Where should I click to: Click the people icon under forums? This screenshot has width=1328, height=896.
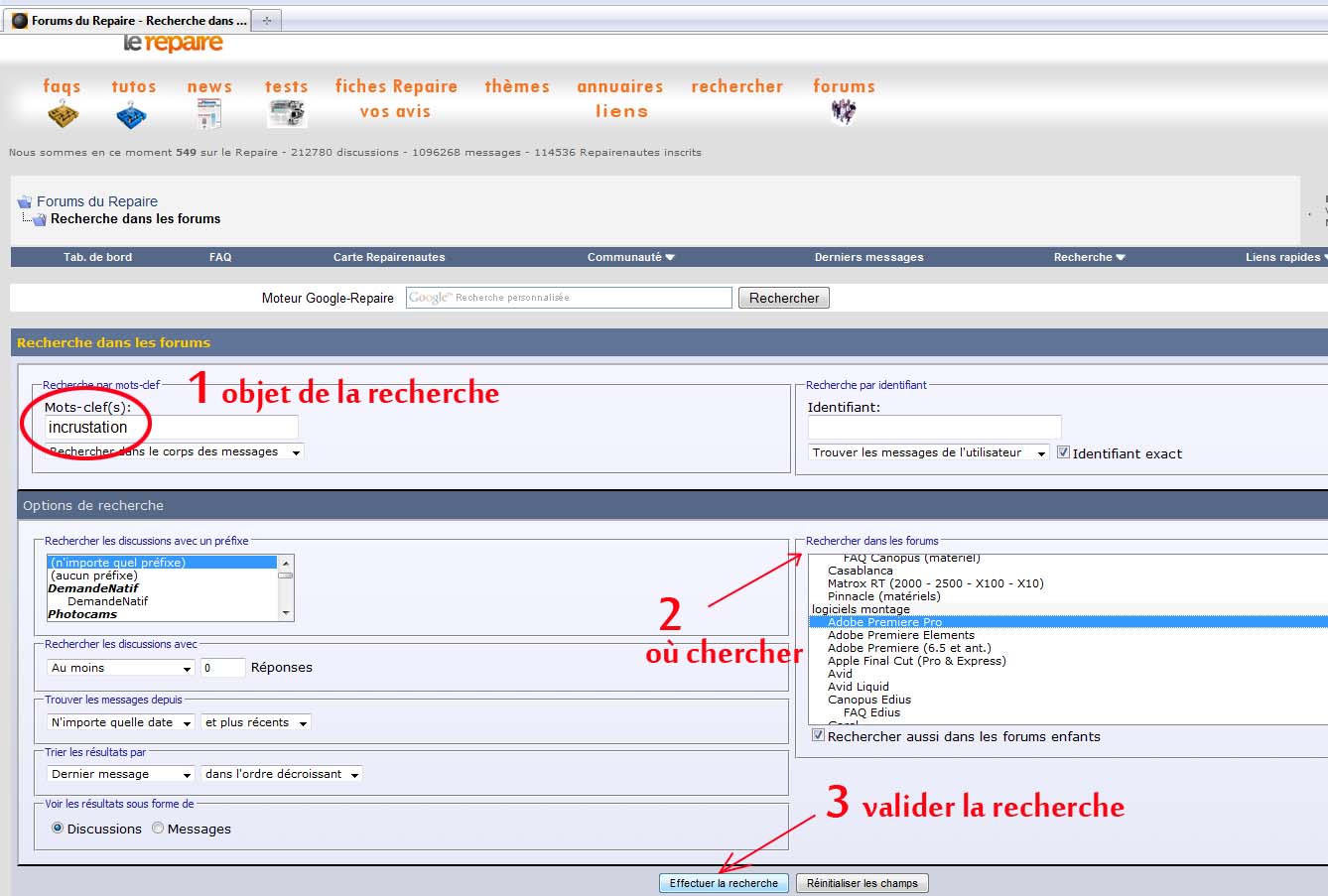click(844, 112)
